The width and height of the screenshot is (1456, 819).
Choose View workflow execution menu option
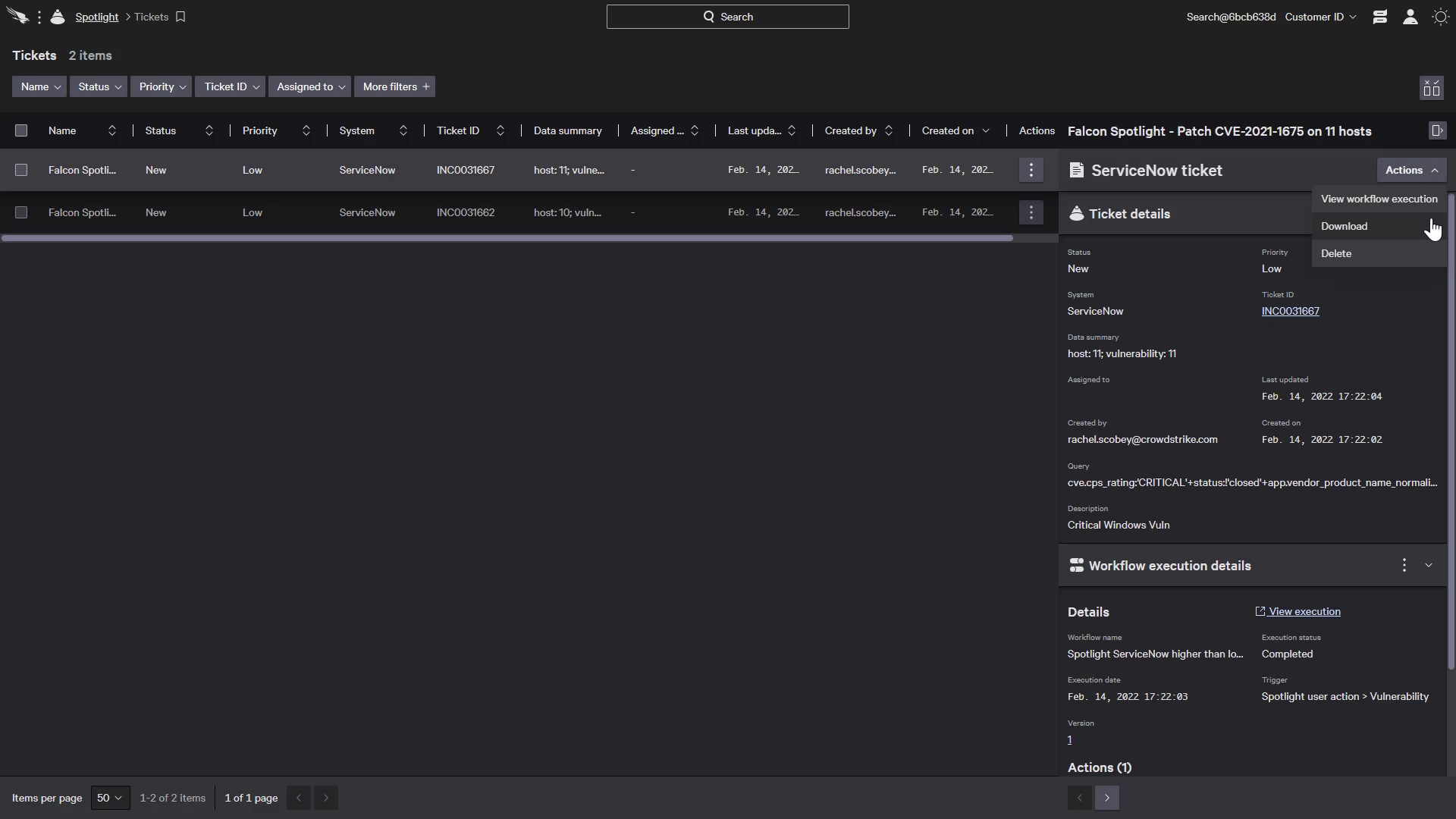(x=1379, y=199)
